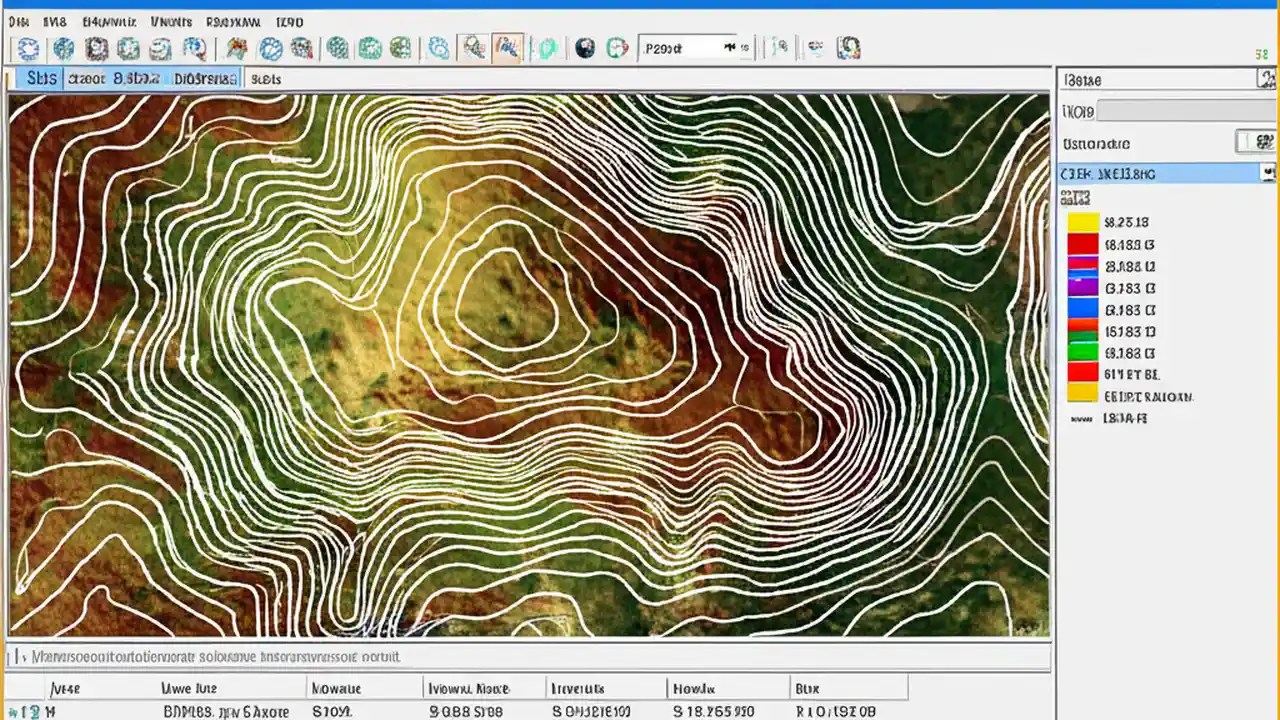The width and height of the screenshot is (1280, 720).
Task: Select the first map layer icon in toolbar
Action: [28, 47]
